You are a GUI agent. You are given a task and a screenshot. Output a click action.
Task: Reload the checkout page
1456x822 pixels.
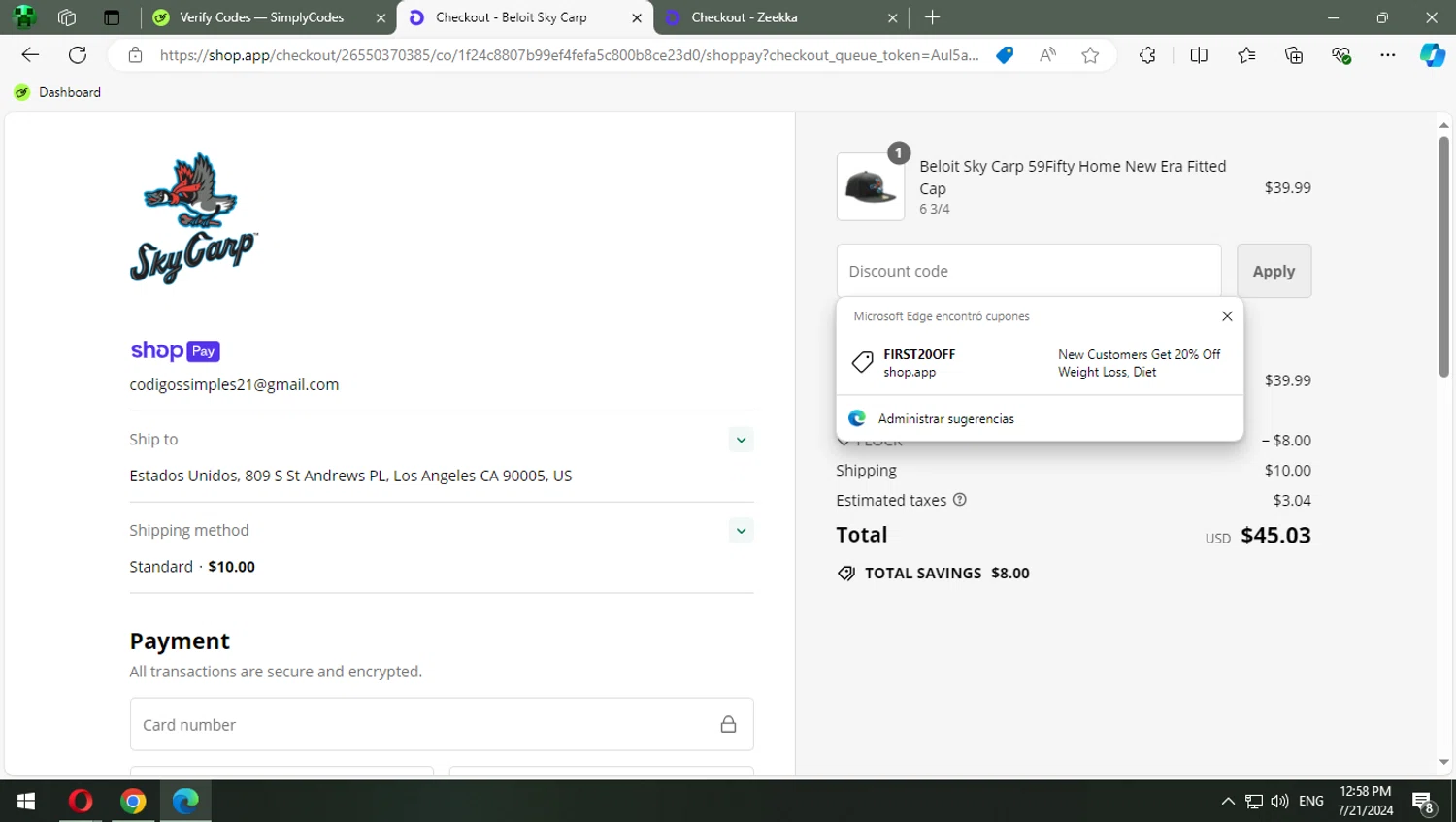78,55
